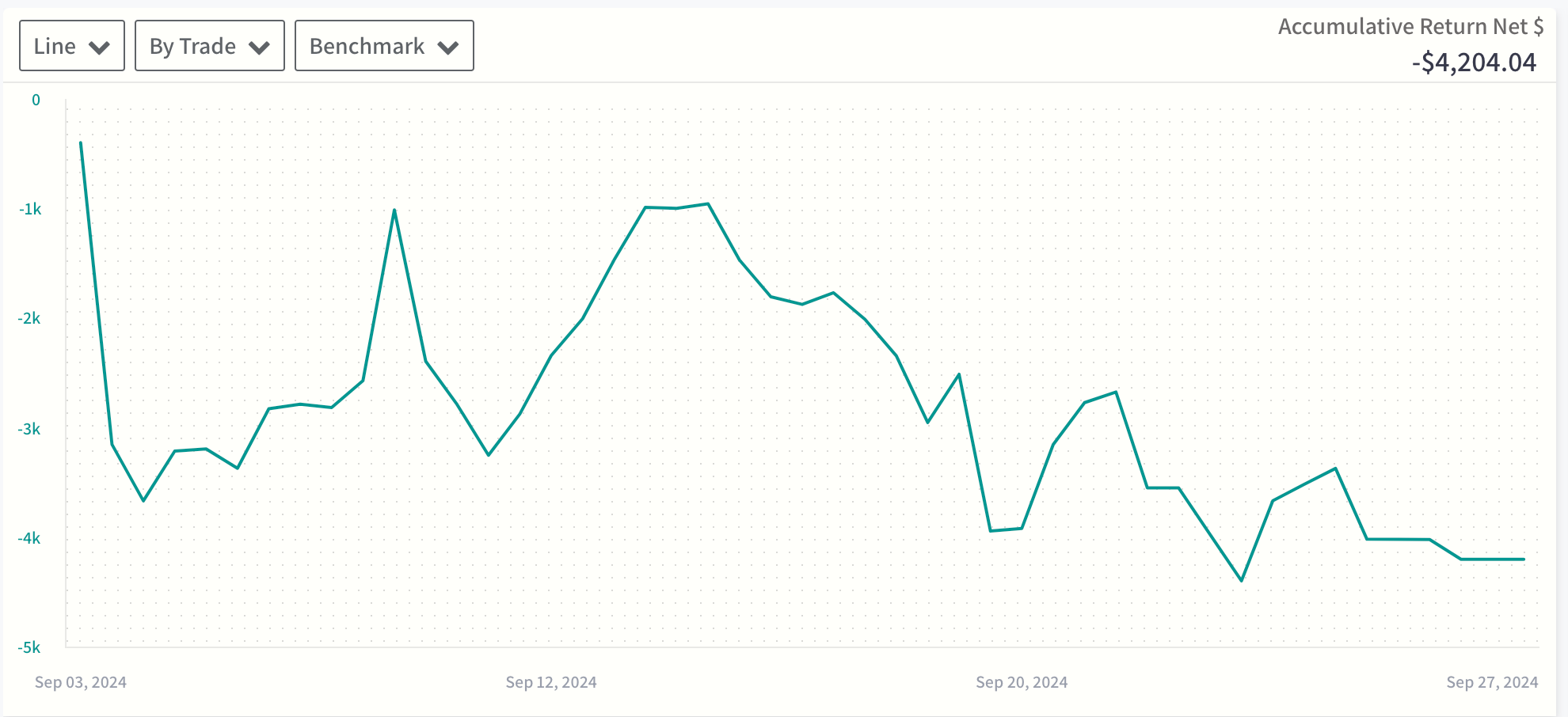Click the -2k y-axis label
The image size is (1568, 717).
point(29,319)
